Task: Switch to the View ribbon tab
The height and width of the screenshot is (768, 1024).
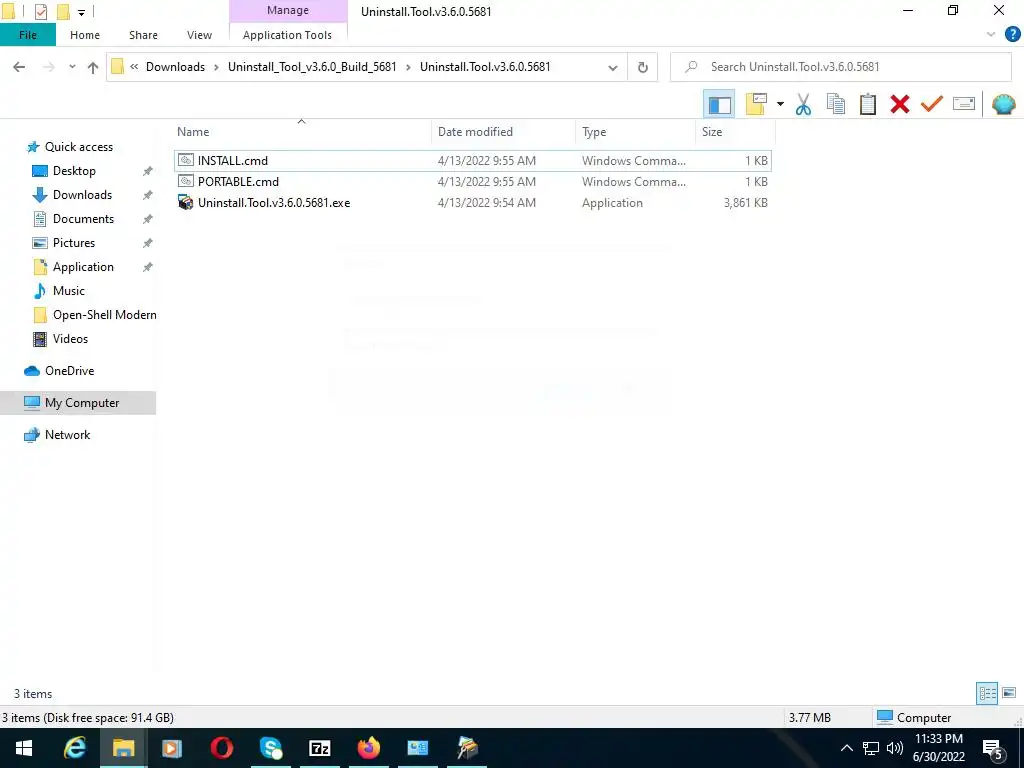Action: coord(199,35)
